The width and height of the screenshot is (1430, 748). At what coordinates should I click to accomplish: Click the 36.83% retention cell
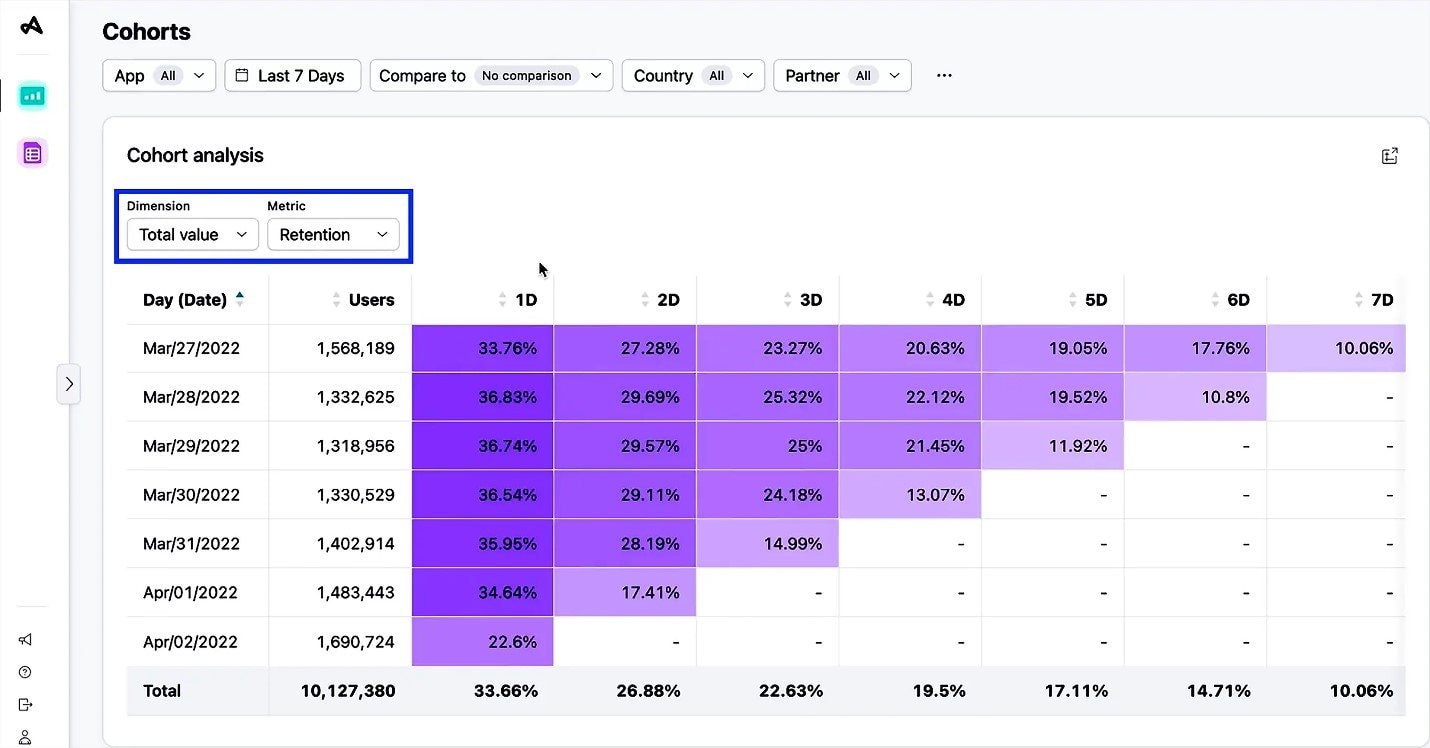(x=482, y=397)
